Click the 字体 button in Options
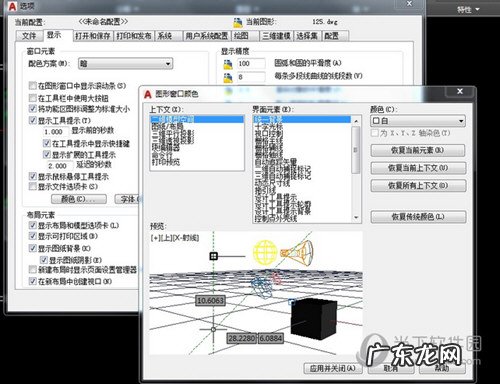The height and width of the screenshot is (384, 500). click(x=128, y=199)
